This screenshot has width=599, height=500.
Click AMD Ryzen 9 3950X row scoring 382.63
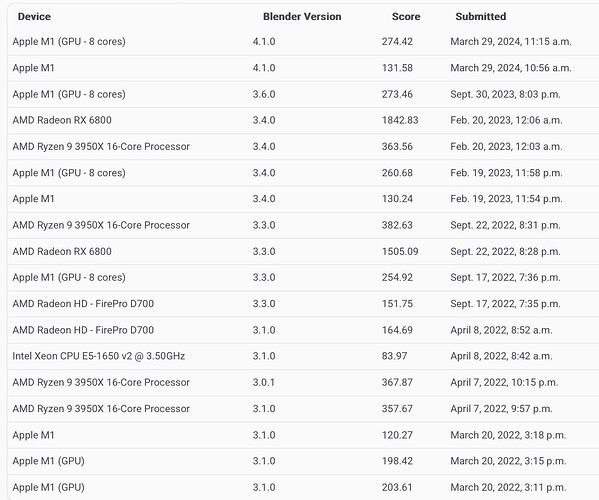[x=303, y=225]
